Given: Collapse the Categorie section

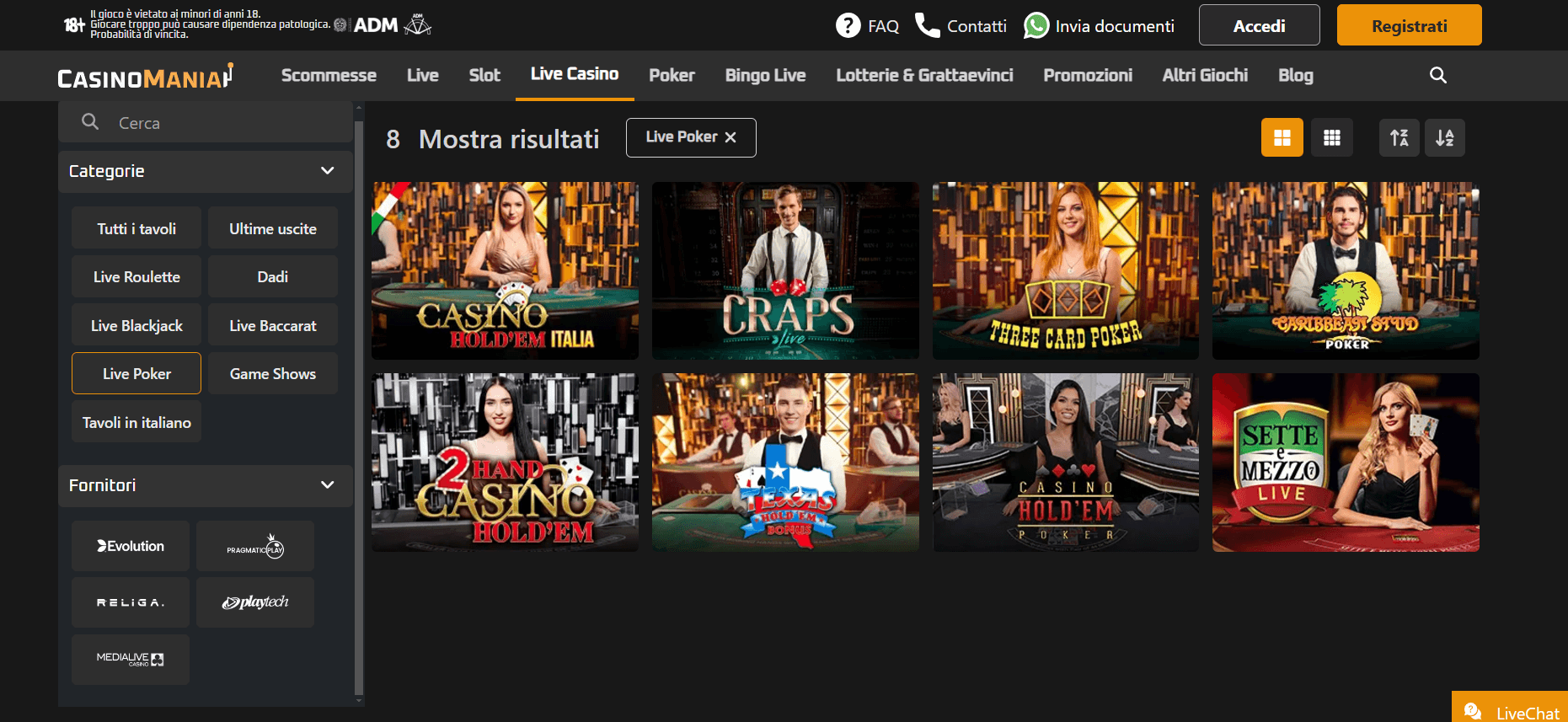Looking at the screenshot, I should click(206, 171).
